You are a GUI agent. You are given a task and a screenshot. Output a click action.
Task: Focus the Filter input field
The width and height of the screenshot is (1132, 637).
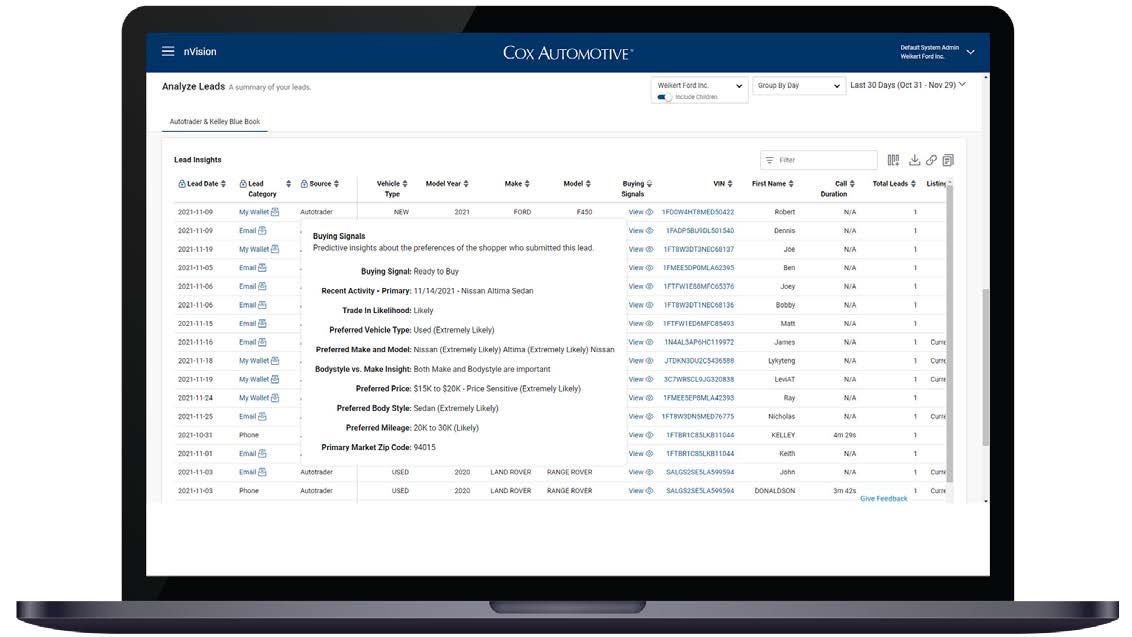pos(819,160)
